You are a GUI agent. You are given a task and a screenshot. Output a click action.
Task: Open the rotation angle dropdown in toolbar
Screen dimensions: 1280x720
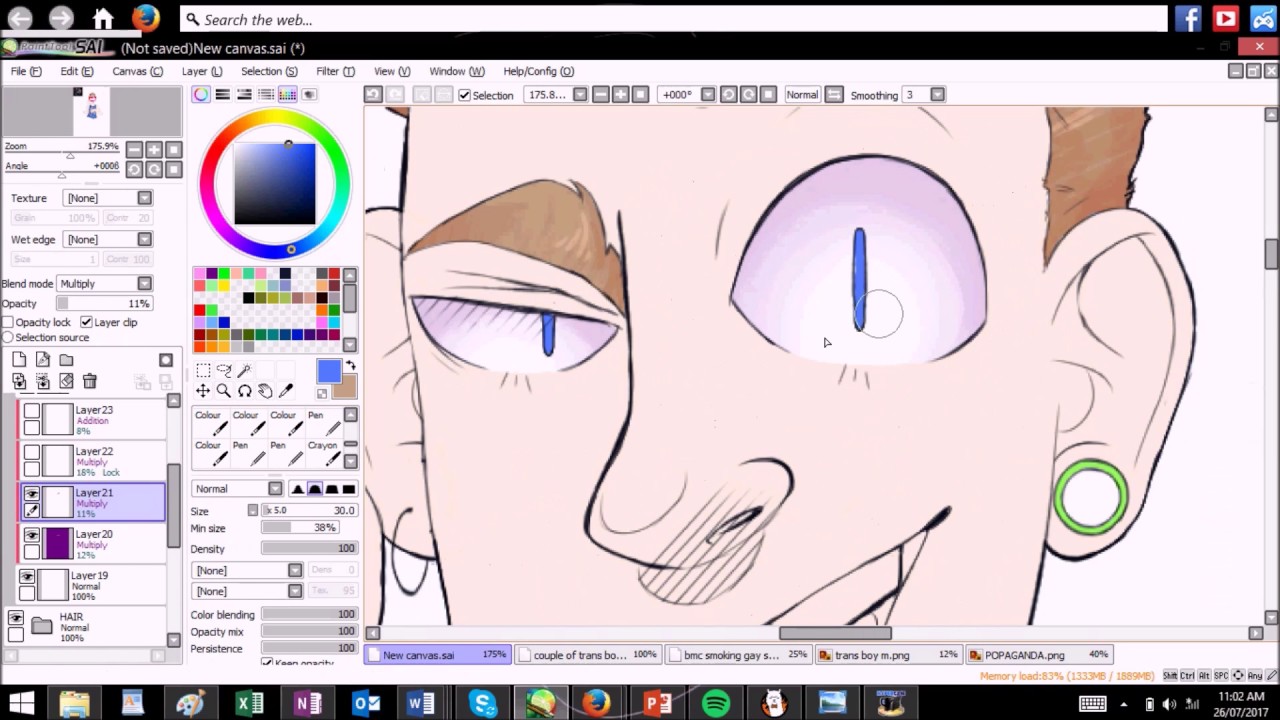point(708,95)
